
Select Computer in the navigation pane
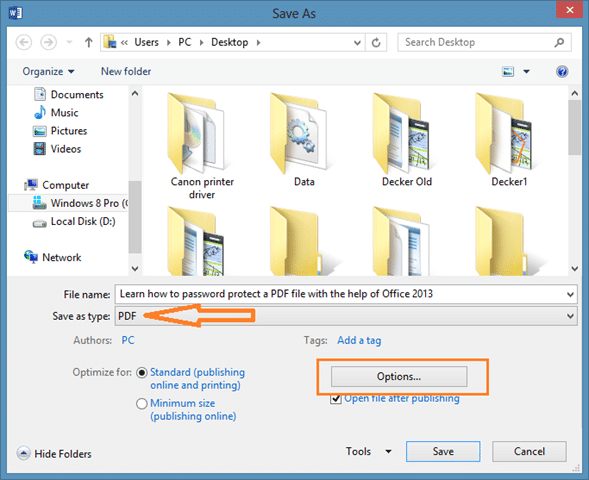click(x=57, y=185)
